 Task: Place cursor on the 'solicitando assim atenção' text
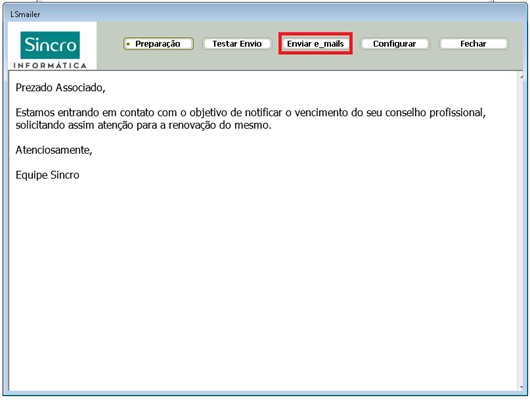[74, 125]
